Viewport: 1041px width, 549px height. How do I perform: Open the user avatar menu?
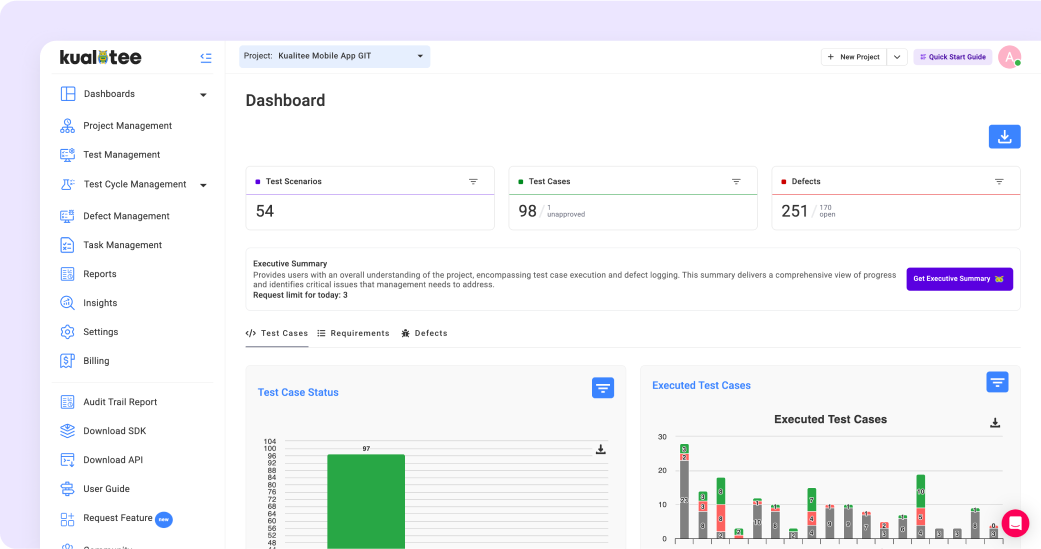point(1009,57)
